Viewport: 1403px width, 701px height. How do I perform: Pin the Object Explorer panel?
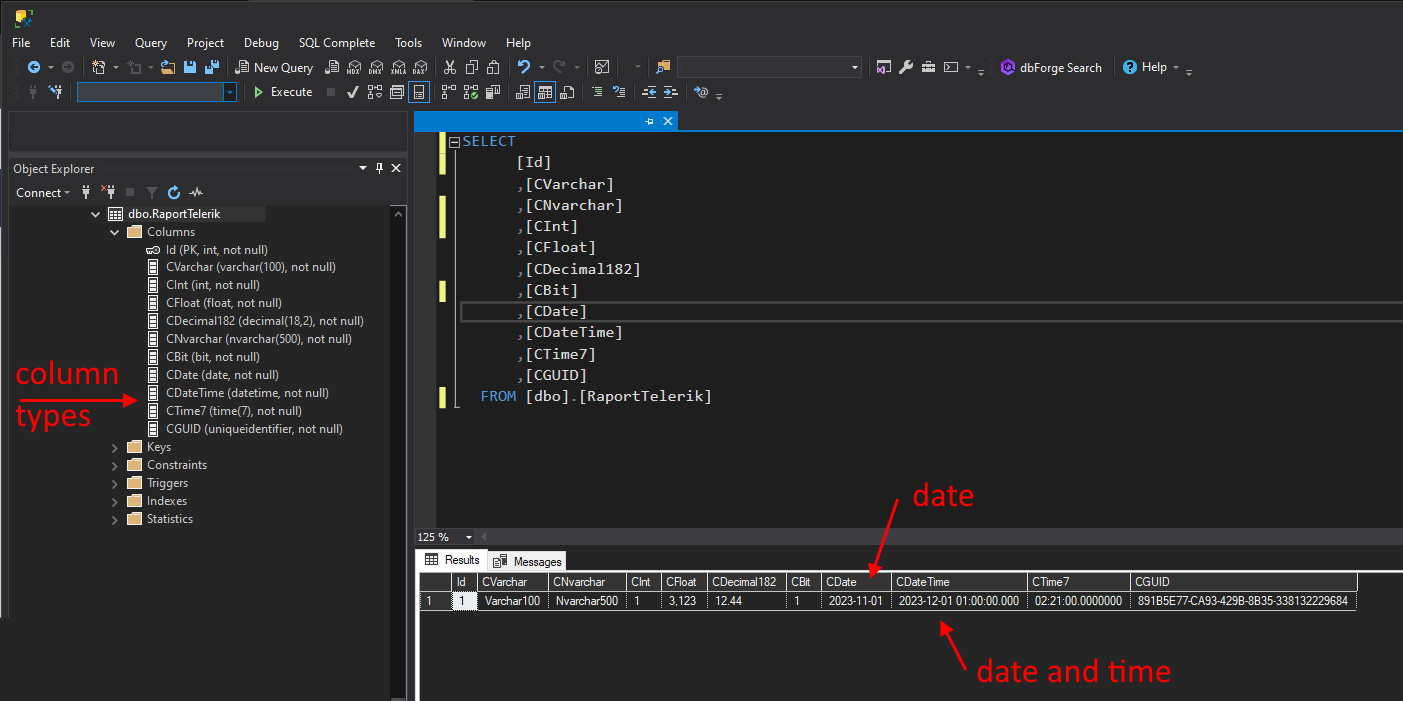coord(379,169)
